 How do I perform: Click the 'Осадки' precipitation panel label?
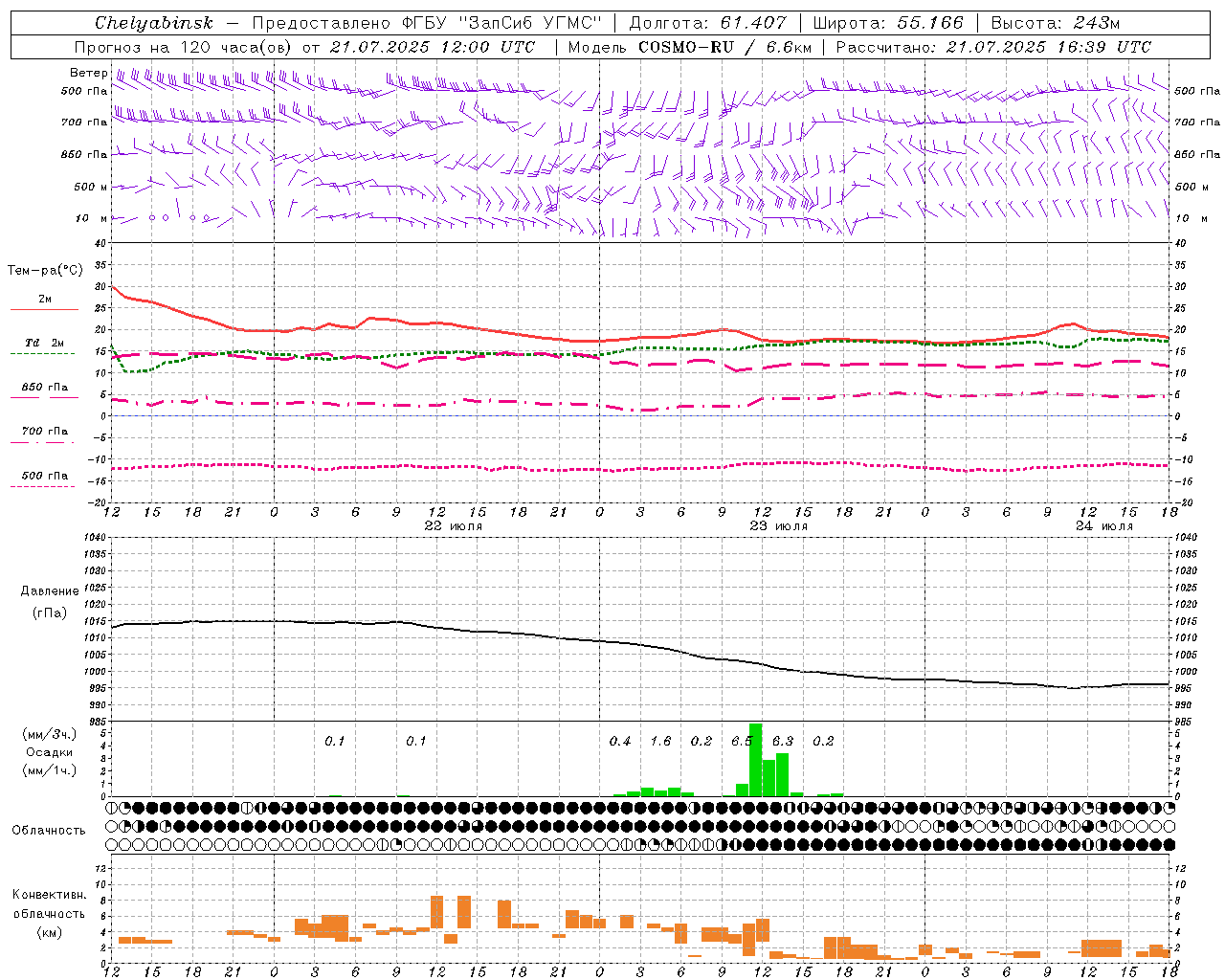(49, 752)
